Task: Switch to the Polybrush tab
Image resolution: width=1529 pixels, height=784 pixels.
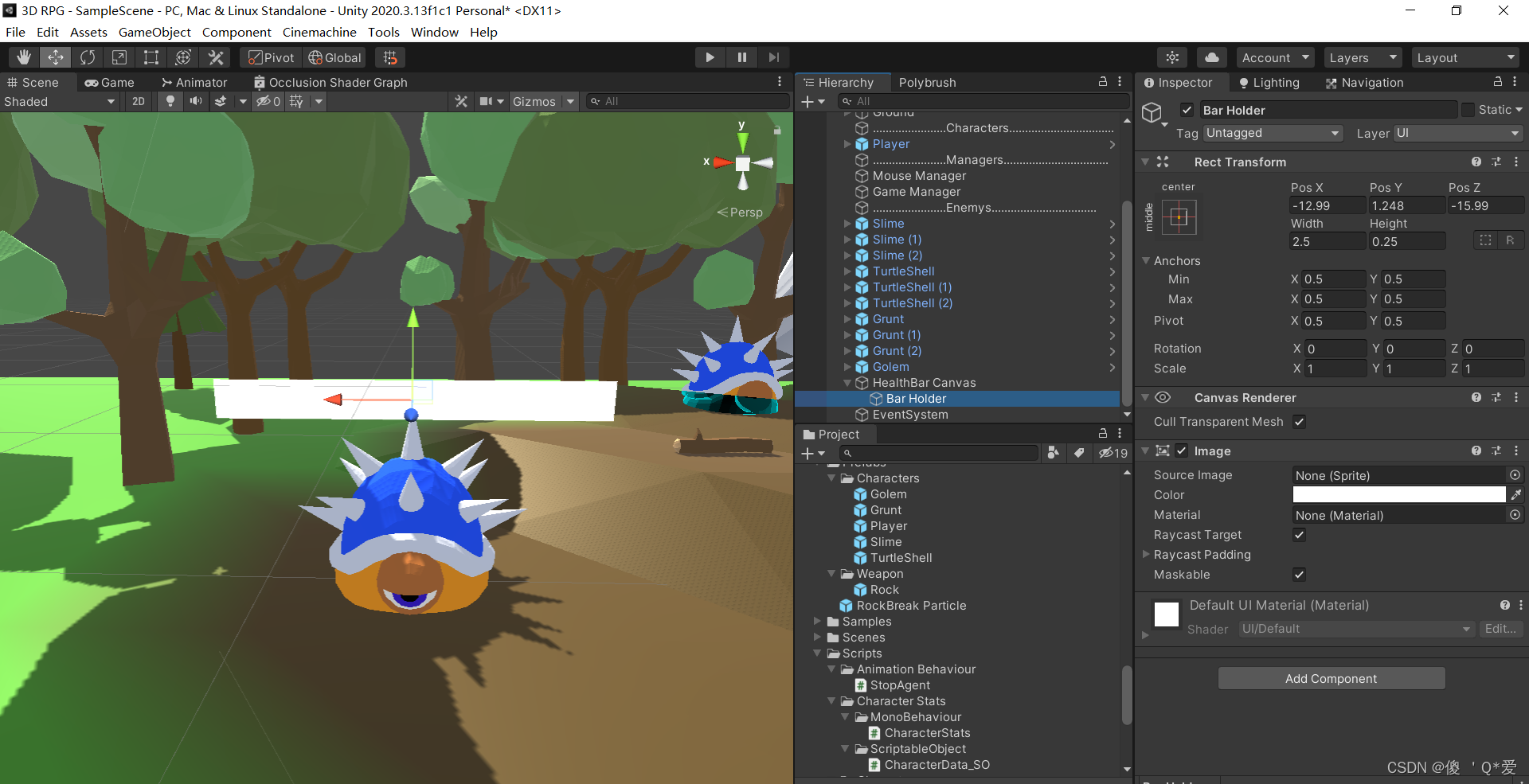Action: (x=927, y=82)
